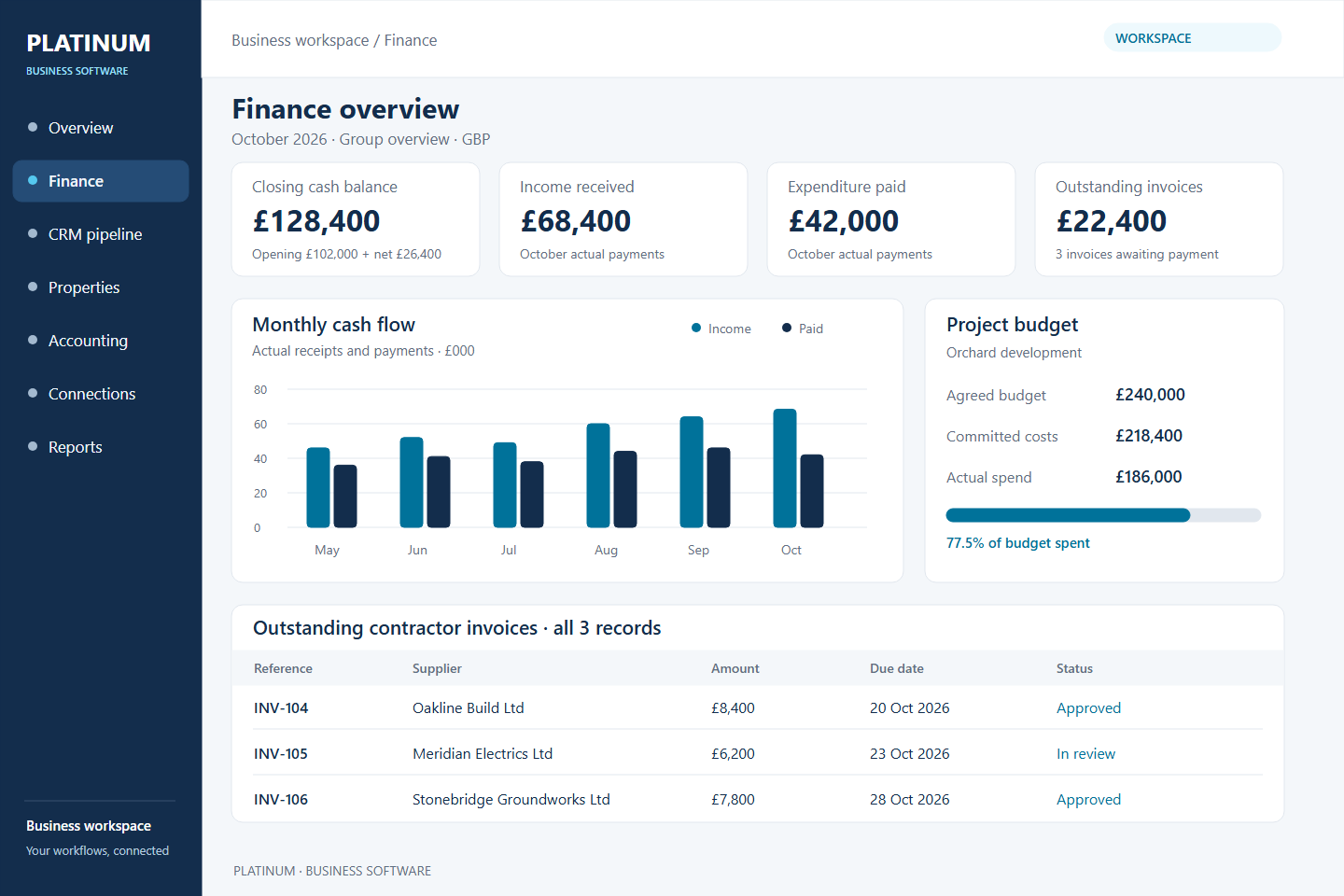
Task: Click the Status column header
Action: coord(1074,668)
